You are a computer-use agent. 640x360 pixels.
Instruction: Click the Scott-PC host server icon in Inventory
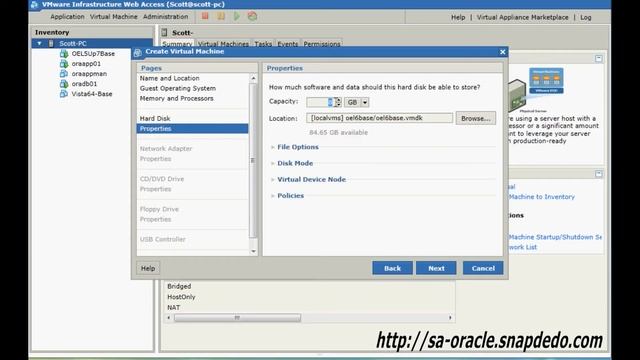51,43
